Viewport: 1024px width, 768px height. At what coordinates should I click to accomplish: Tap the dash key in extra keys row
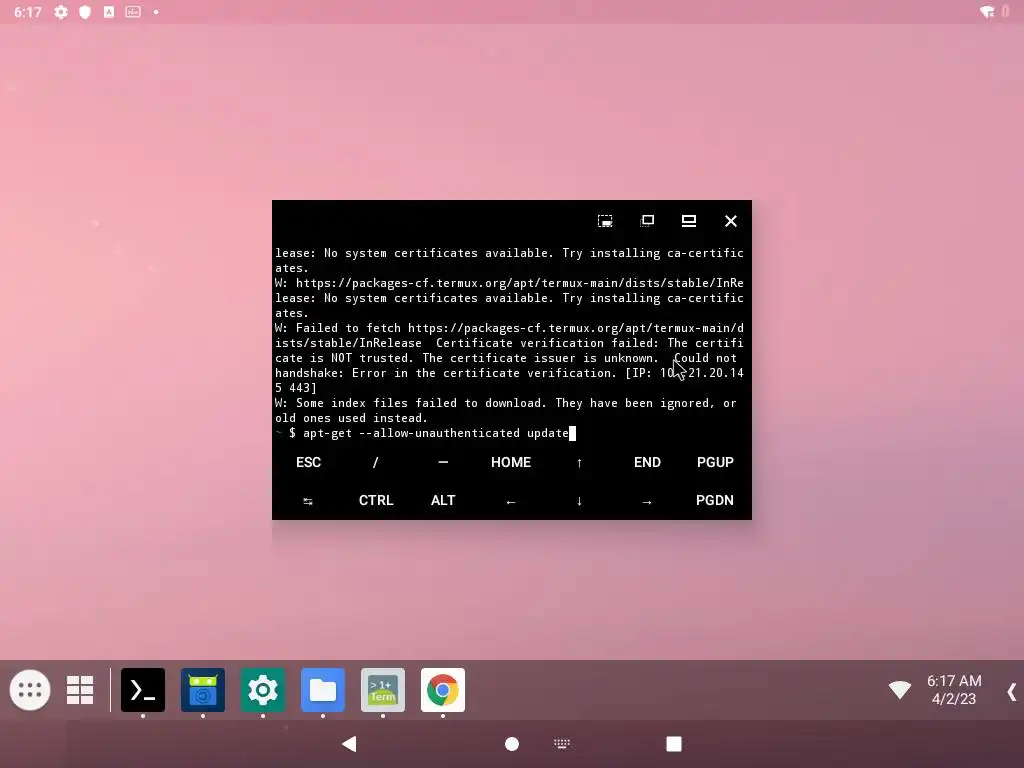[x=443, y=462]
